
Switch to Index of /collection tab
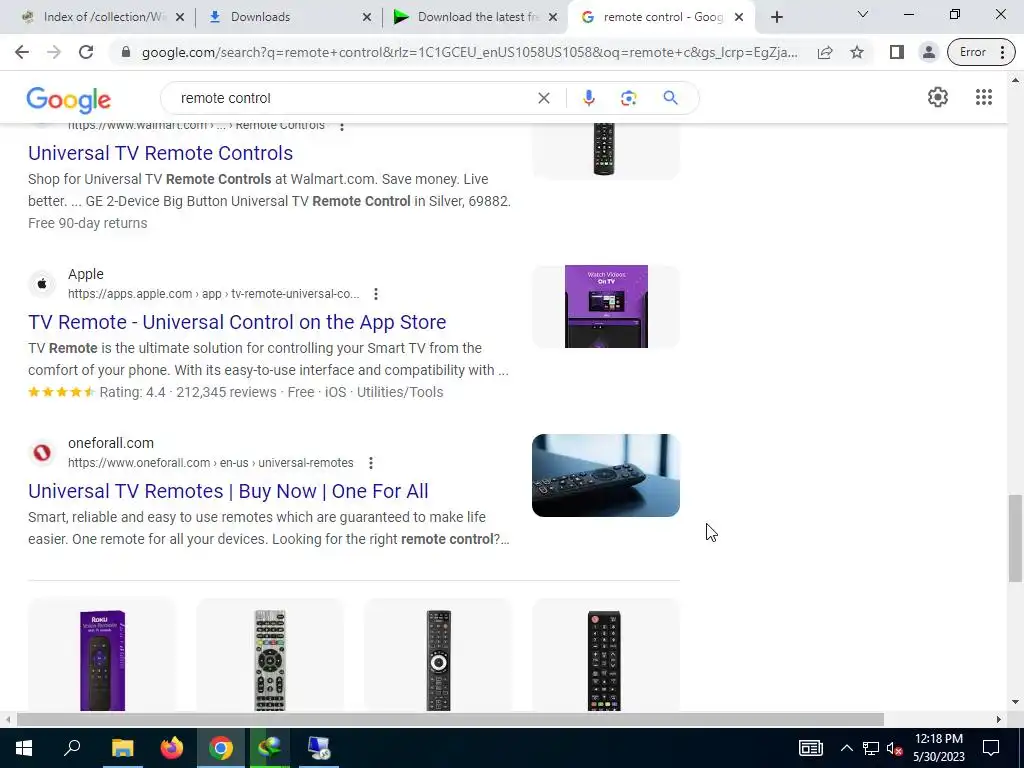[104, 17]
